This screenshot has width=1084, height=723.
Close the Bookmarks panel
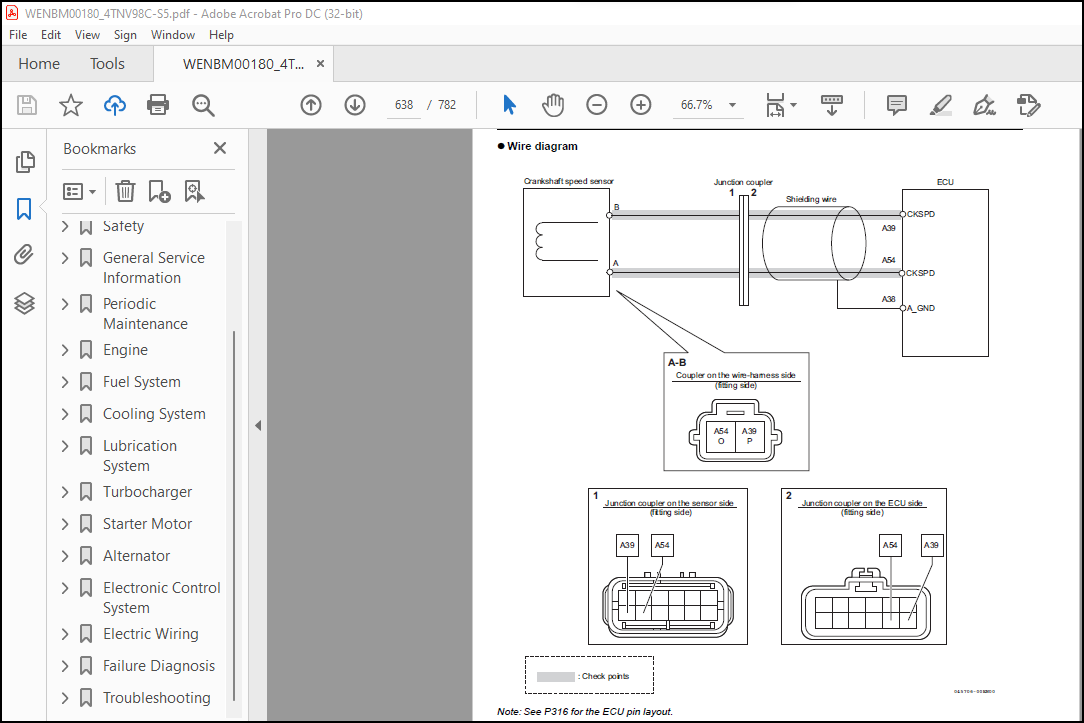click(220, 148)
